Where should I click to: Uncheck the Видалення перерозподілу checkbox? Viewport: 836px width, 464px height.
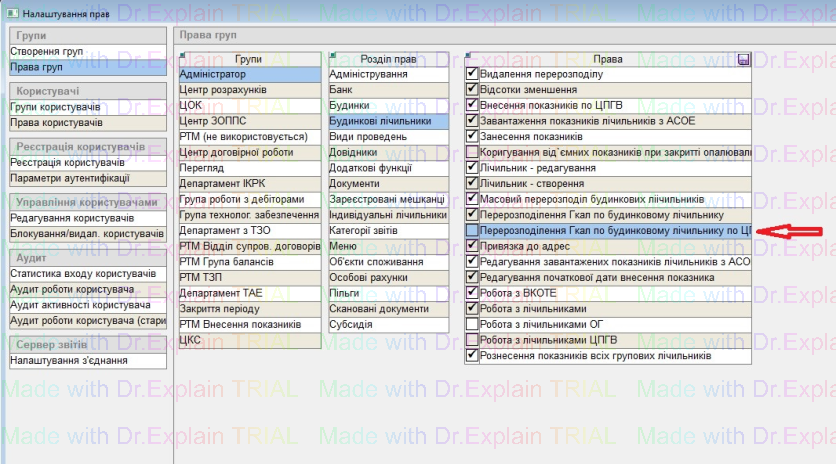pyautogui.click(x=472, y=75)
